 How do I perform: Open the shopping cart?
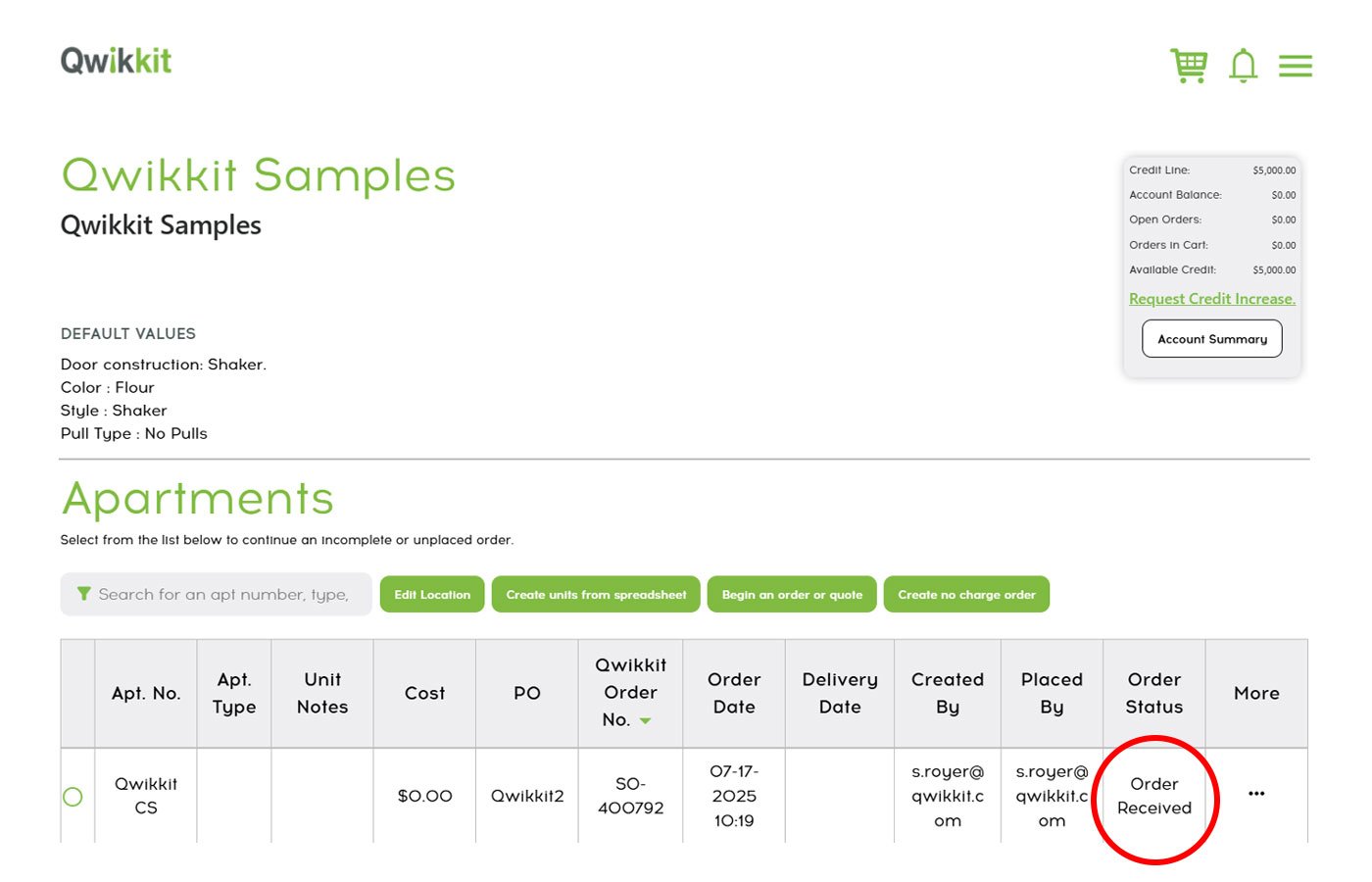pyautogui.click(x=1189, y=66)
